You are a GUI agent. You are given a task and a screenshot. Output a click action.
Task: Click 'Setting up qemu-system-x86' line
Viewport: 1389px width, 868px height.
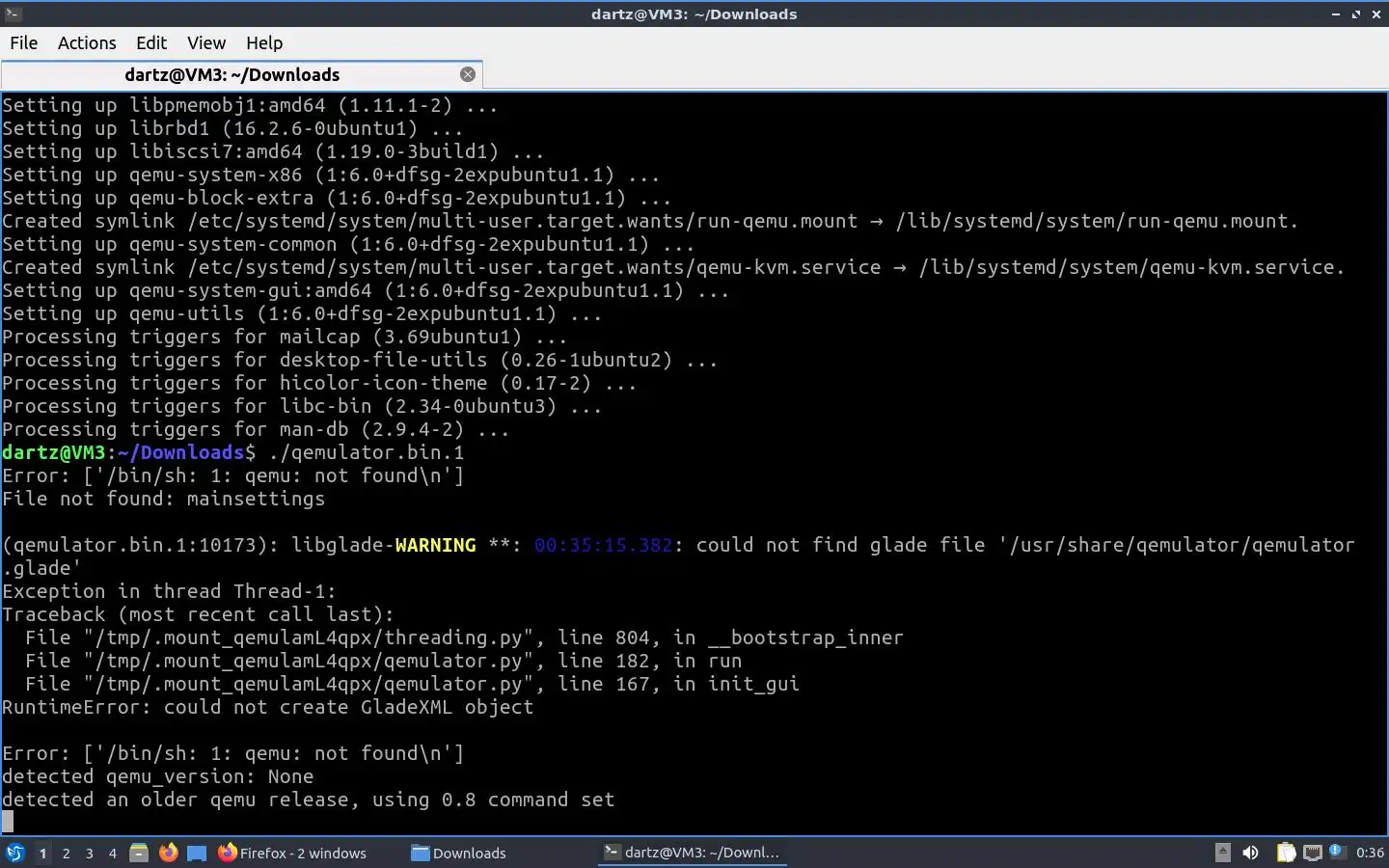(x=331, y=175)
